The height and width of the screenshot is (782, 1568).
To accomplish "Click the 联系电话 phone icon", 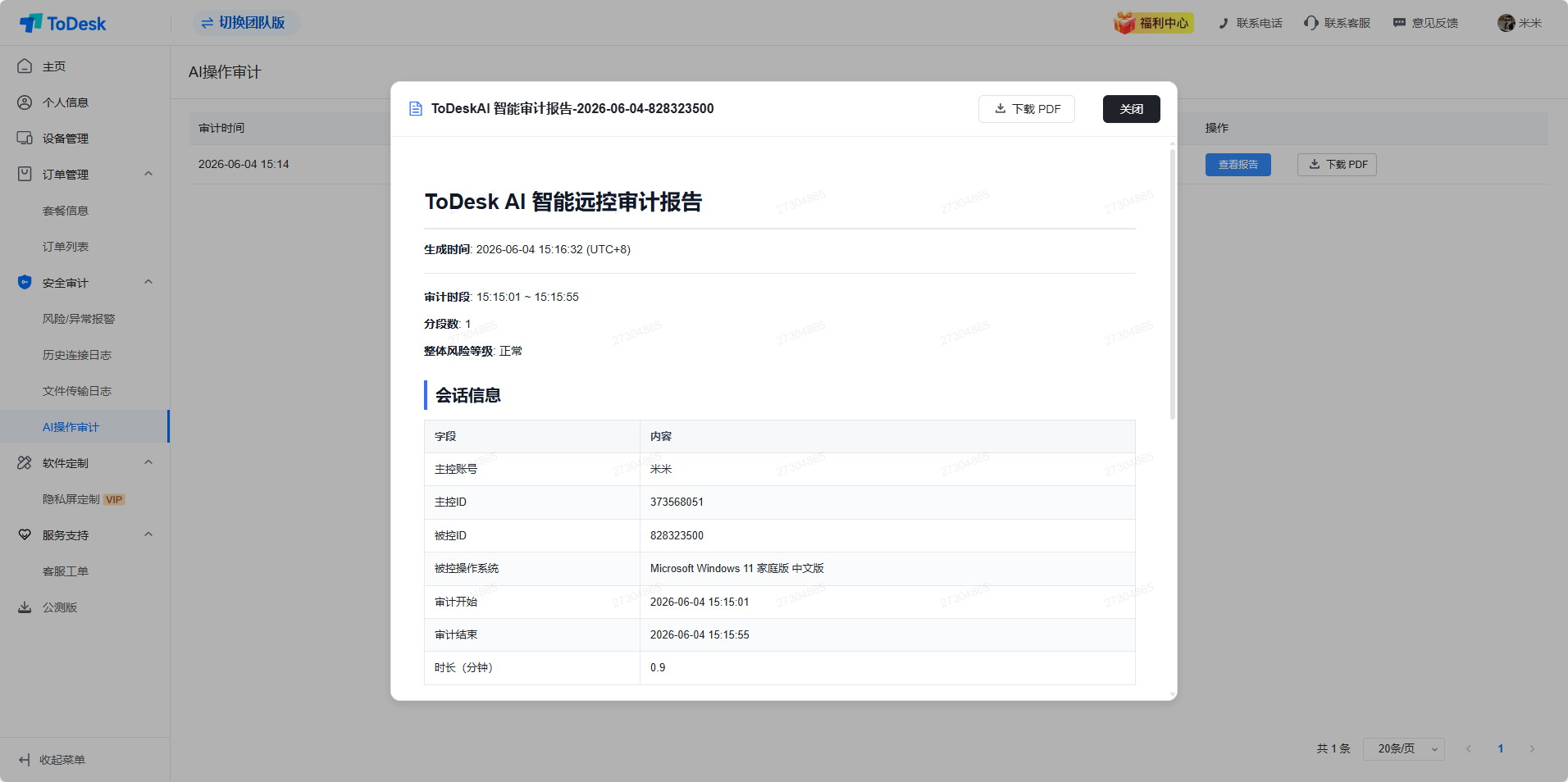I will 1224,23.
